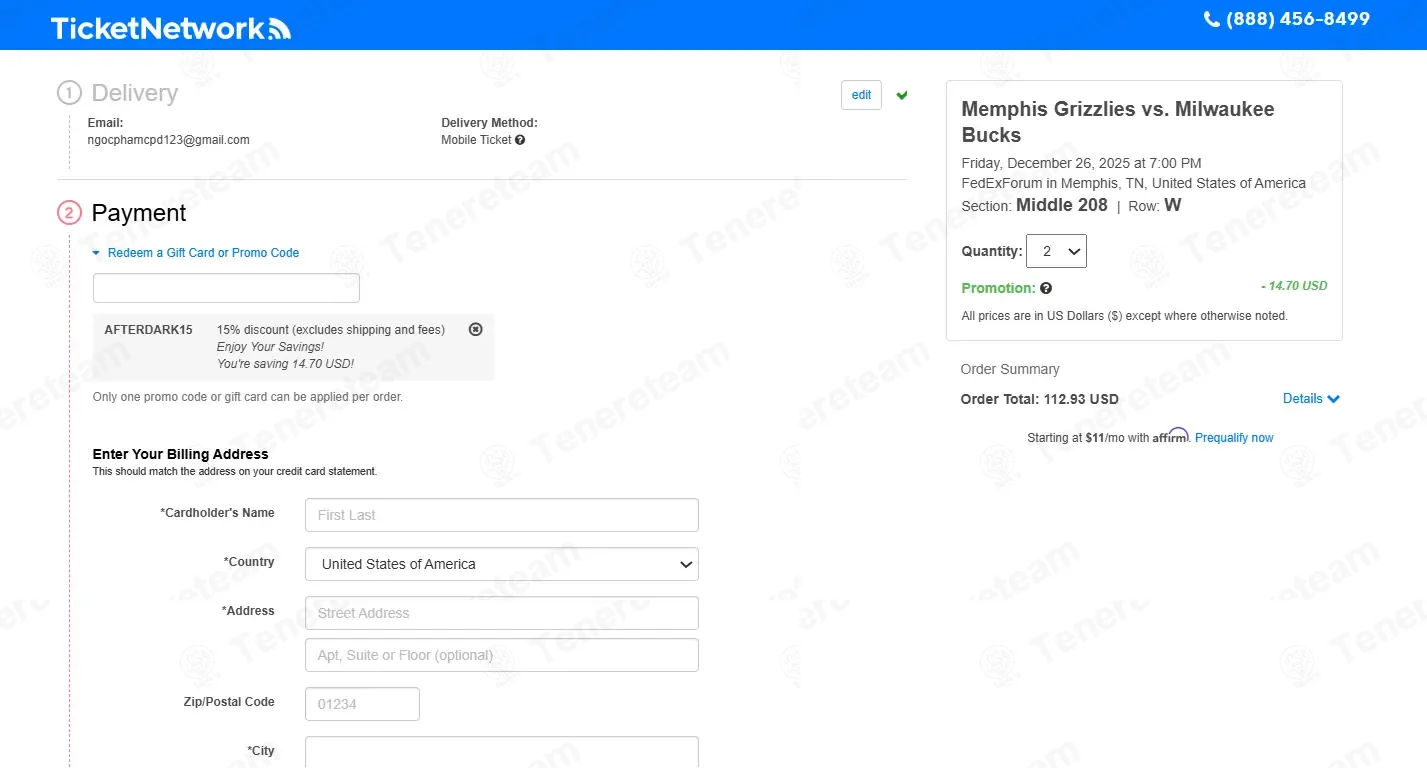Image resolution: width=1427 pixels, height=768 pixels.
Task: Focus the Cardholder's Name field
Action: pos(502,515)
